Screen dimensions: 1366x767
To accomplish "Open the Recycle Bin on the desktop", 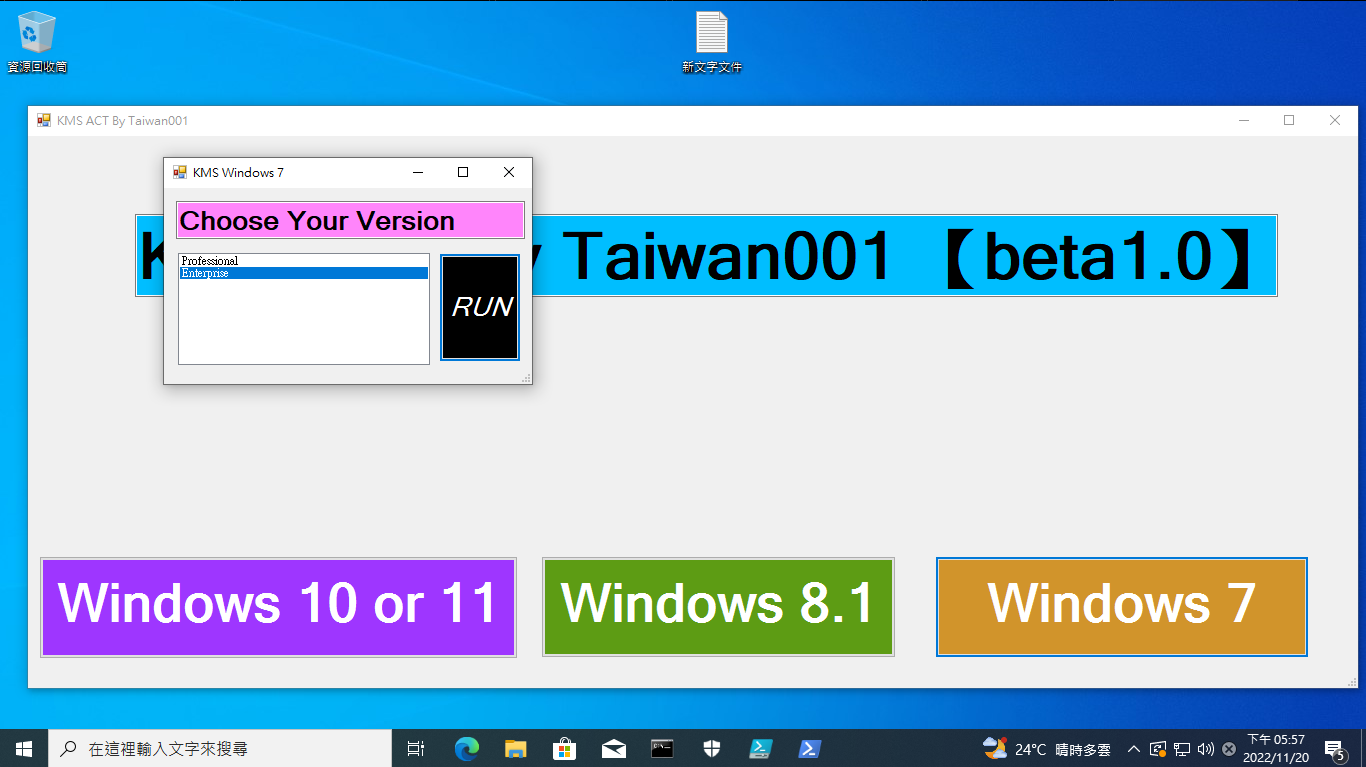I will click(x=36, y=35).
